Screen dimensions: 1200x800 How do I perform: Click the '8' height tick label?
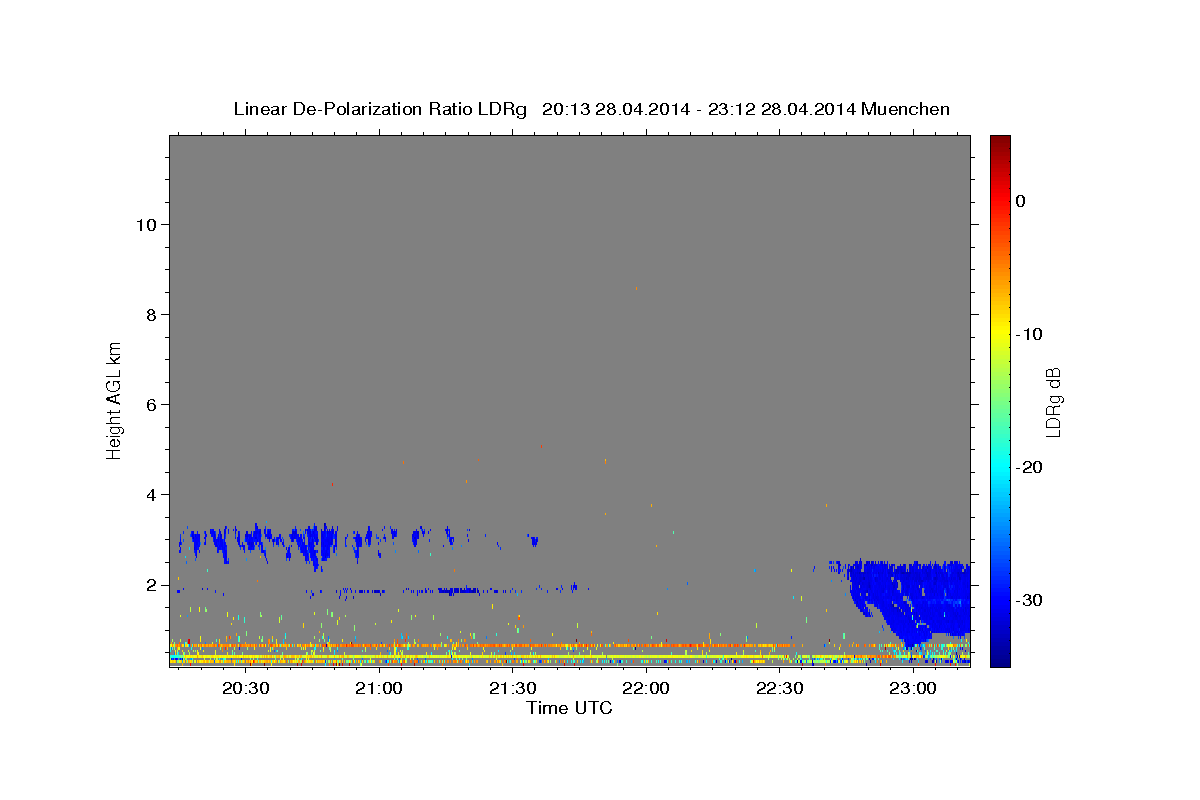click(x=152, y=314)
